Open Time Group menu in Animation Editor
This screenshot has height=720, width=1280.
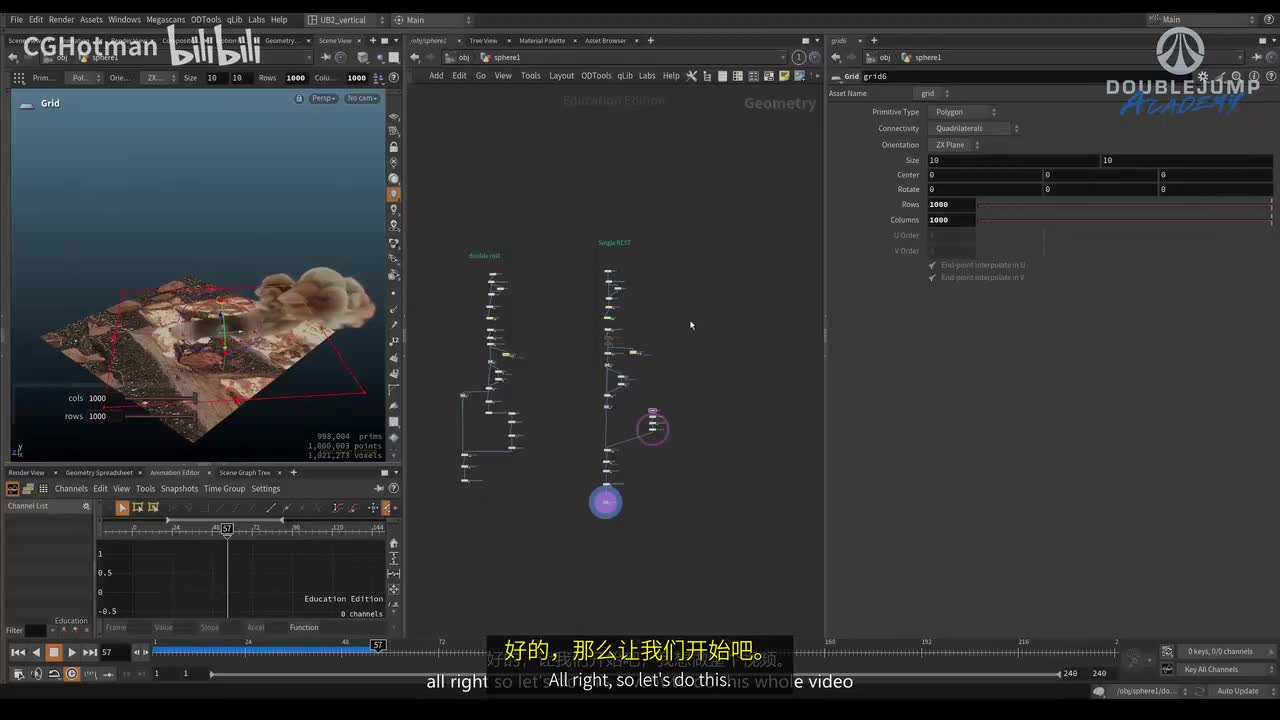click(x=224, y=489)
